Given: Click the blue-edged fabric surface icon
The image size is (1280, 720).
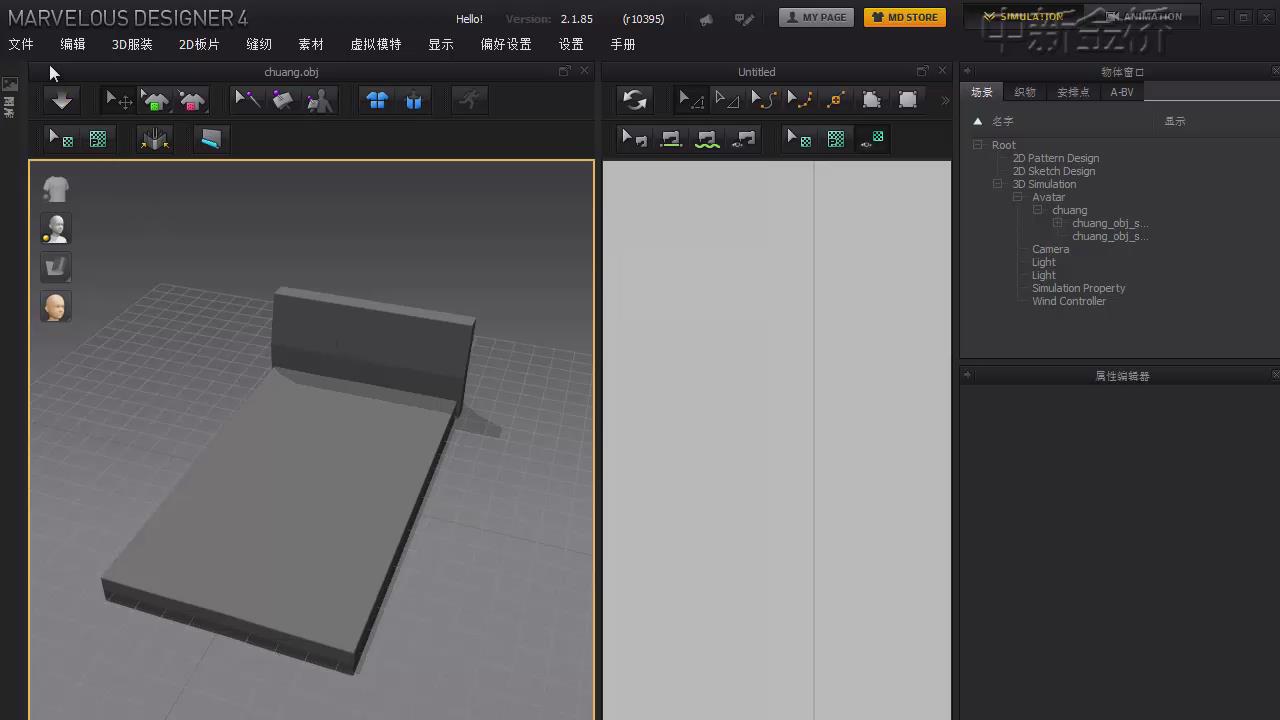Looking at the screenshot, I should click(210, 139).
